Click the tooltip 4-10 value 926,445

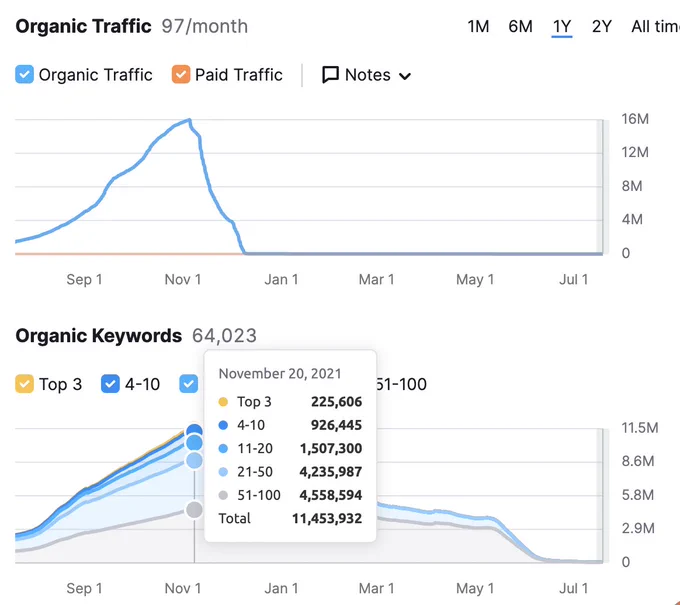tap(337, 425)
